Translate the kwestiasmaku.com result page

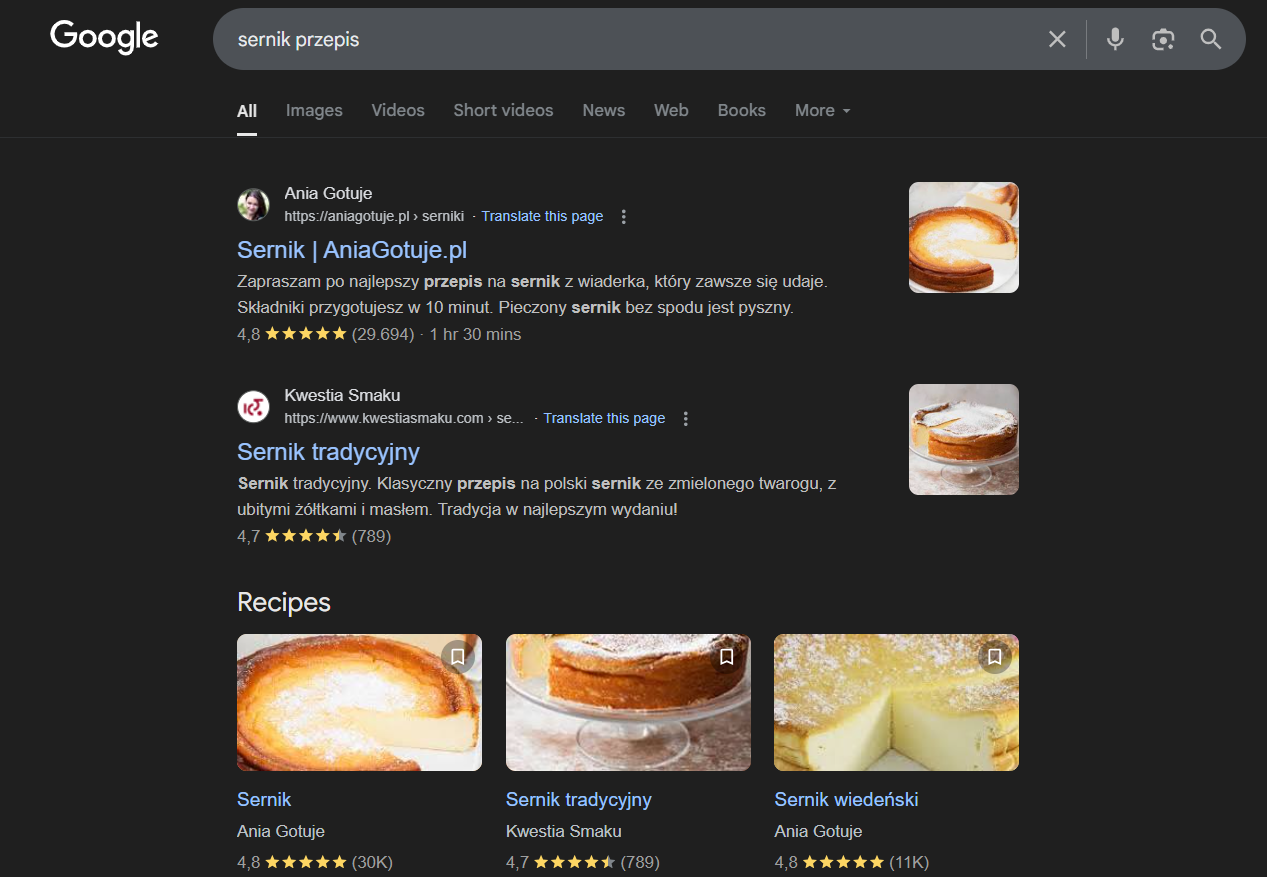(x=604, y=418)
